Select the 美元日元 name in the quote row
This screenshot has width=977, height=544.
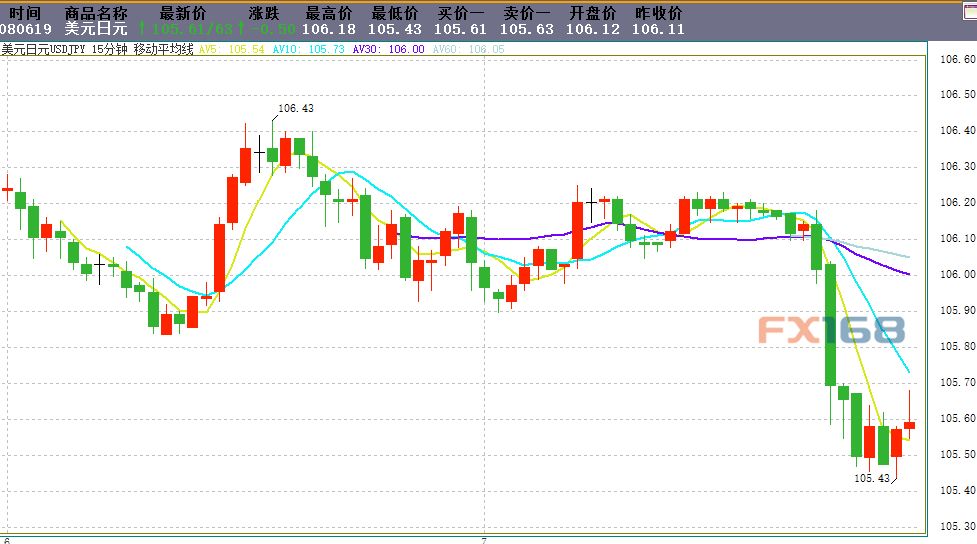pyautogui.click(x=96, y=29)
